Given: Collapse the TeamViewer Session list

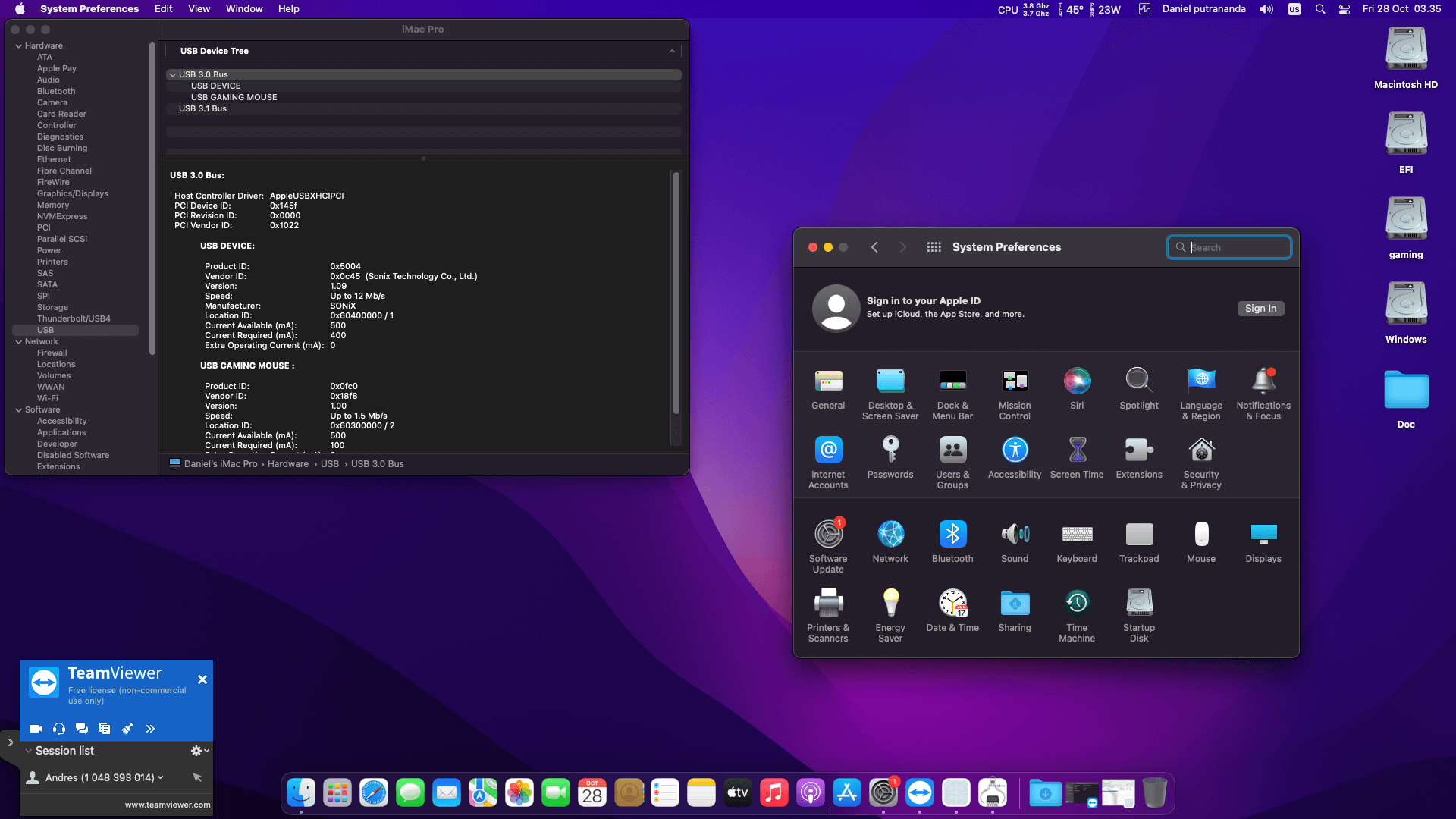Looking at the screenshot, I should [x=28, y=751].
